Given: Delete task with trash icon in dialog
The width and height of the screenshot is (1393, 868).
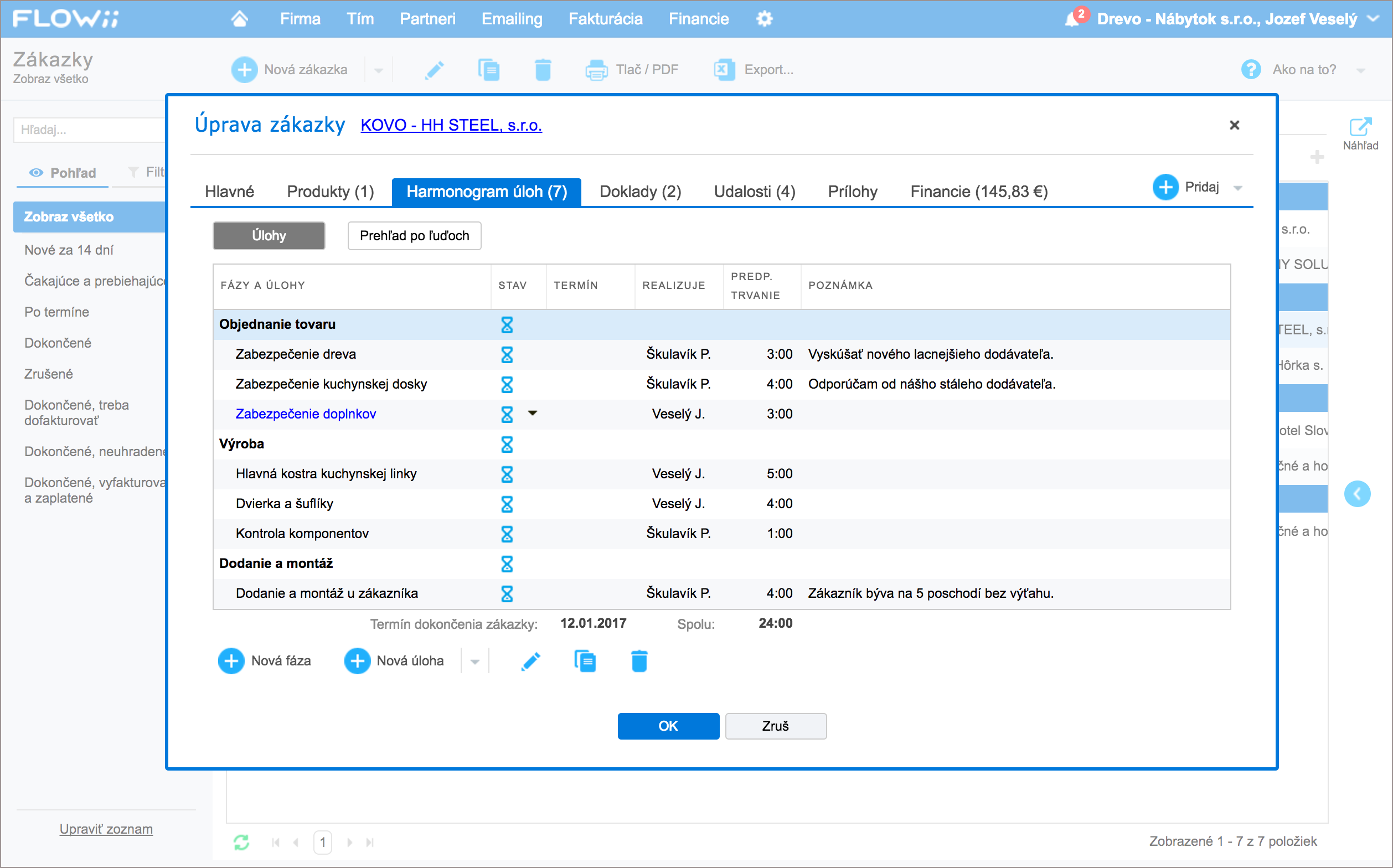Looking at the screenshot, I should [x=639, y=662].
